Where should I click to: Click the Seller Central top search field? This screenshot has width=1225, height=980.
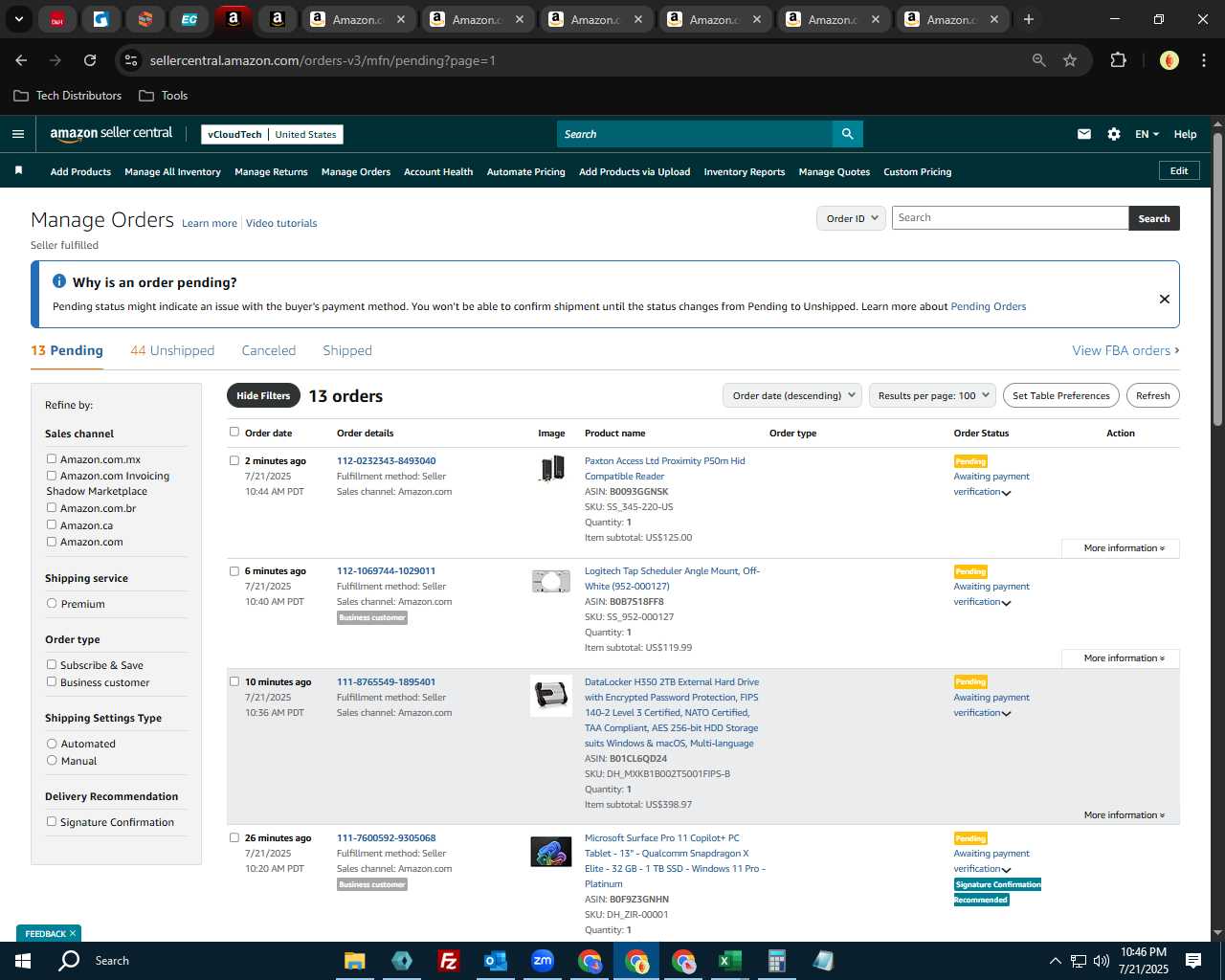[x=695, y=134]
